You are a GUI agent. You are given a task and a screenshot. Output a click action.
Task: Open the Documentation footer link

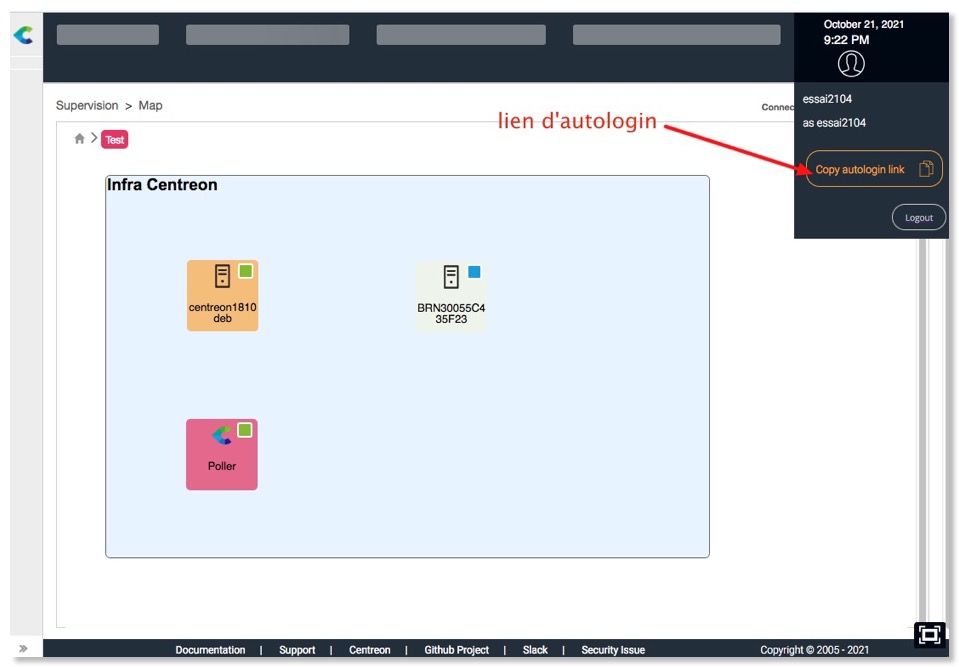point(210,649)
